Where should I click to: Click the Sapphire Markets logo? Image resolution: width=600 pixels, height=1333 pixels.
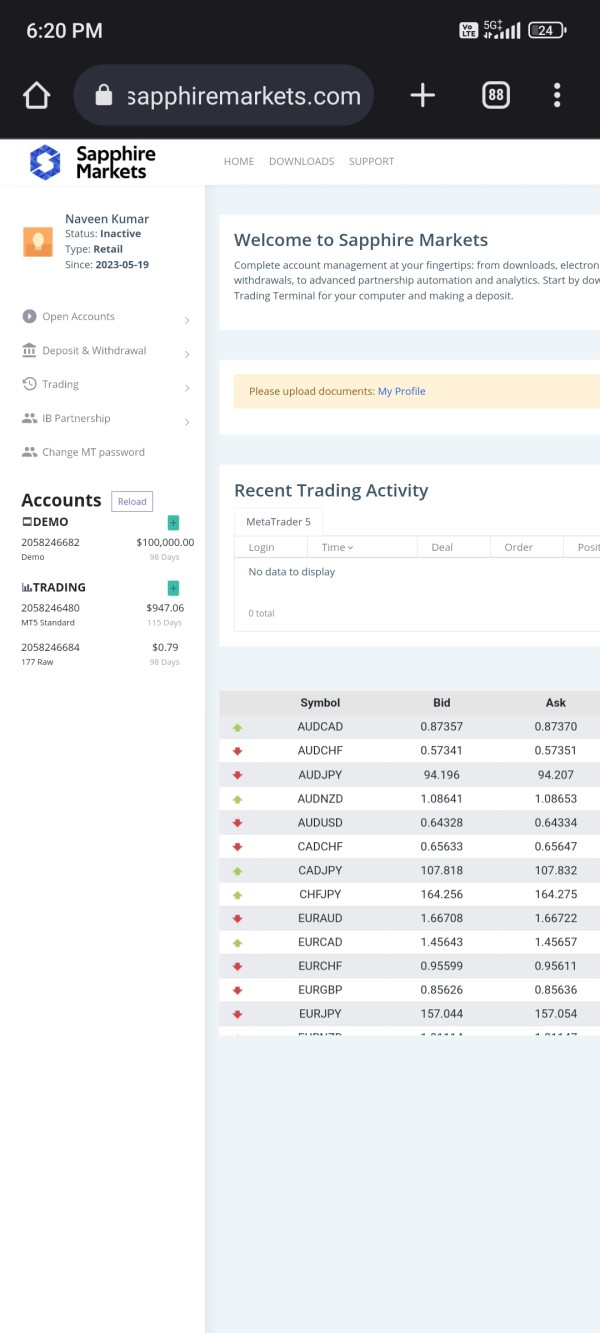pos(92,162)
